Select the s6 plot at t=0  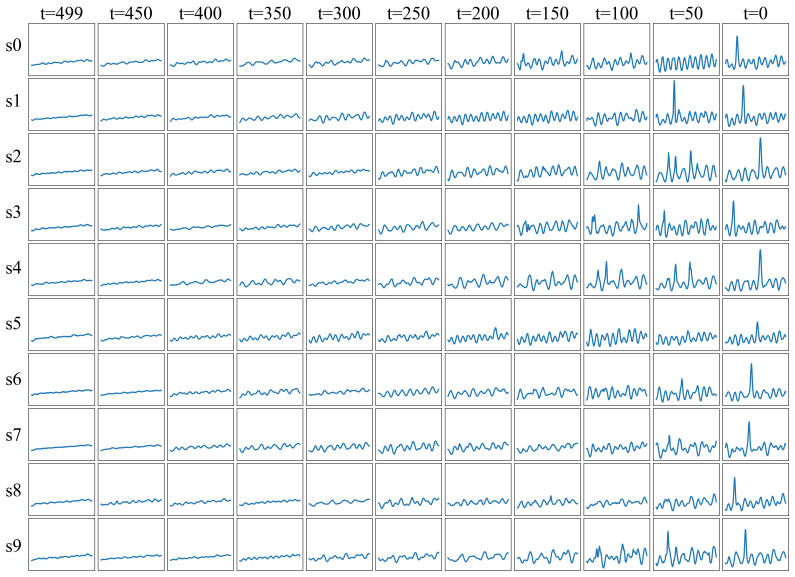click(755, 380)
